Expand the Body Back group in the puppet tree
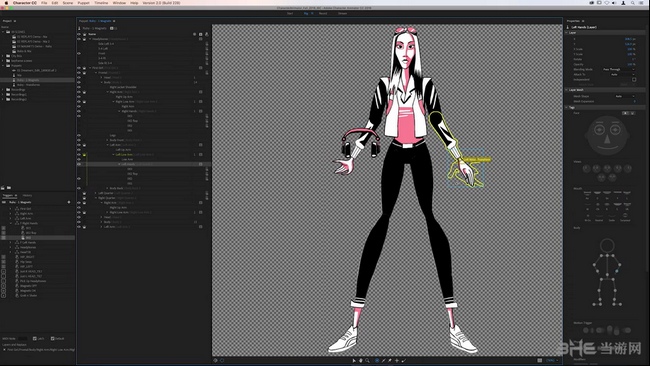 click(x=107, y=188)
